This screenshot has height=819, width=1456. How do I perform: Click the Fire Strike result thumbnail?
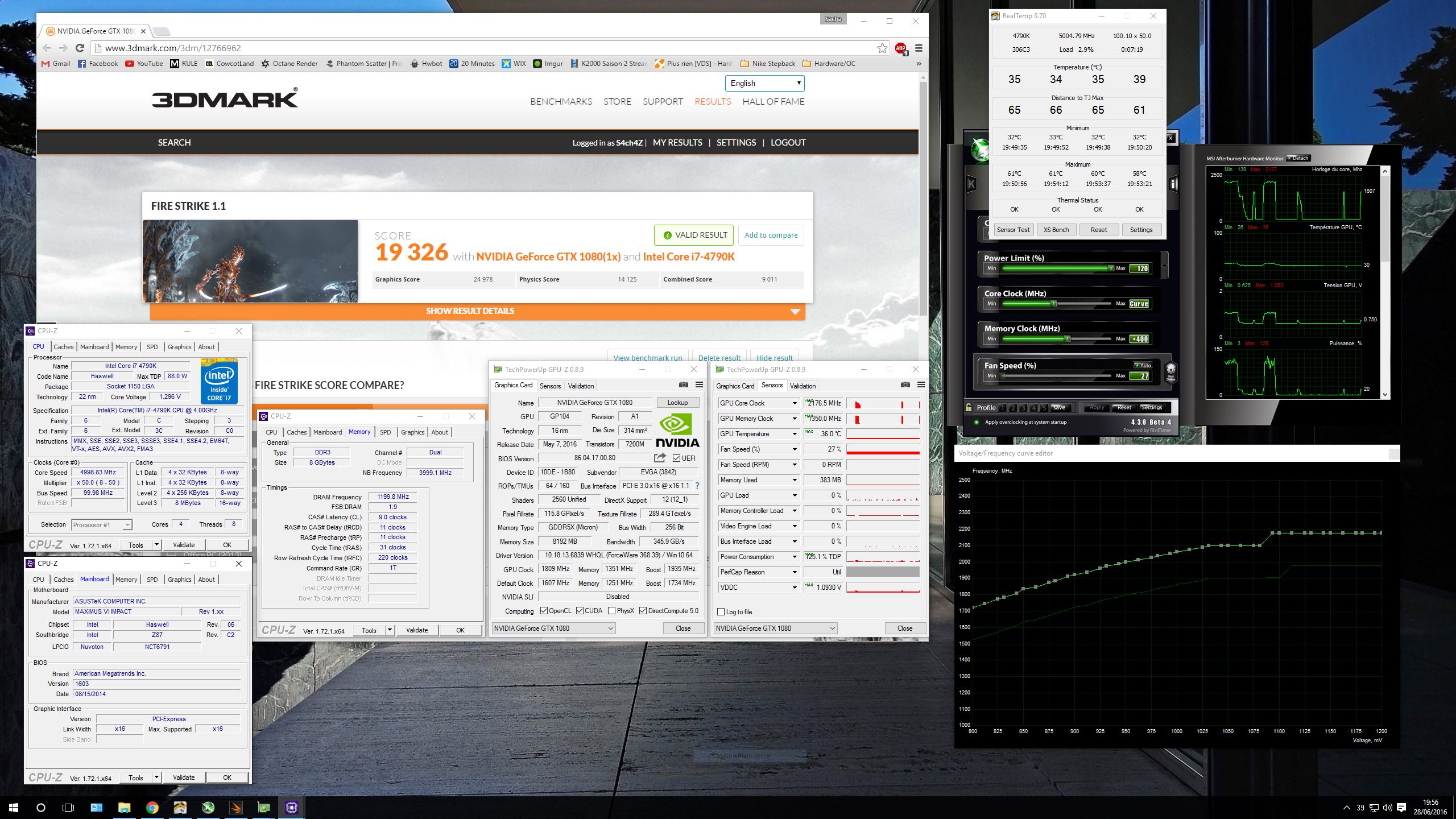pos(250,262)
